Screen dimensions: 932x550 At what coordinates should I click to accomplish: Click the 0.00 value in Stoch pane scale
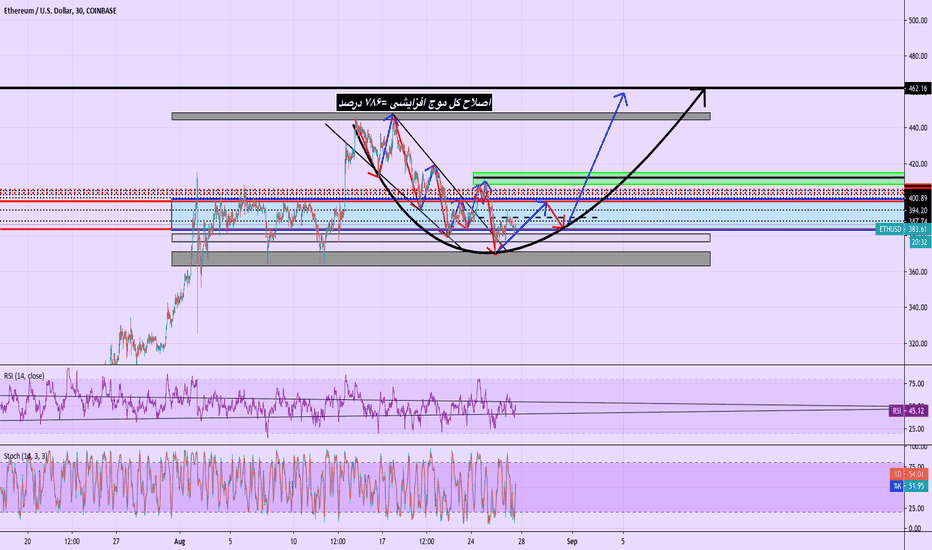915,529
